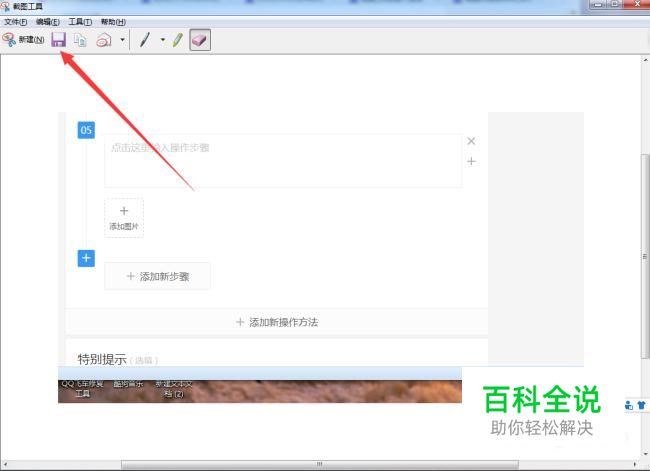Click the Save snip floppy disk icon
The width and height of the screenshot is (650, 471).
coord(58,40)
